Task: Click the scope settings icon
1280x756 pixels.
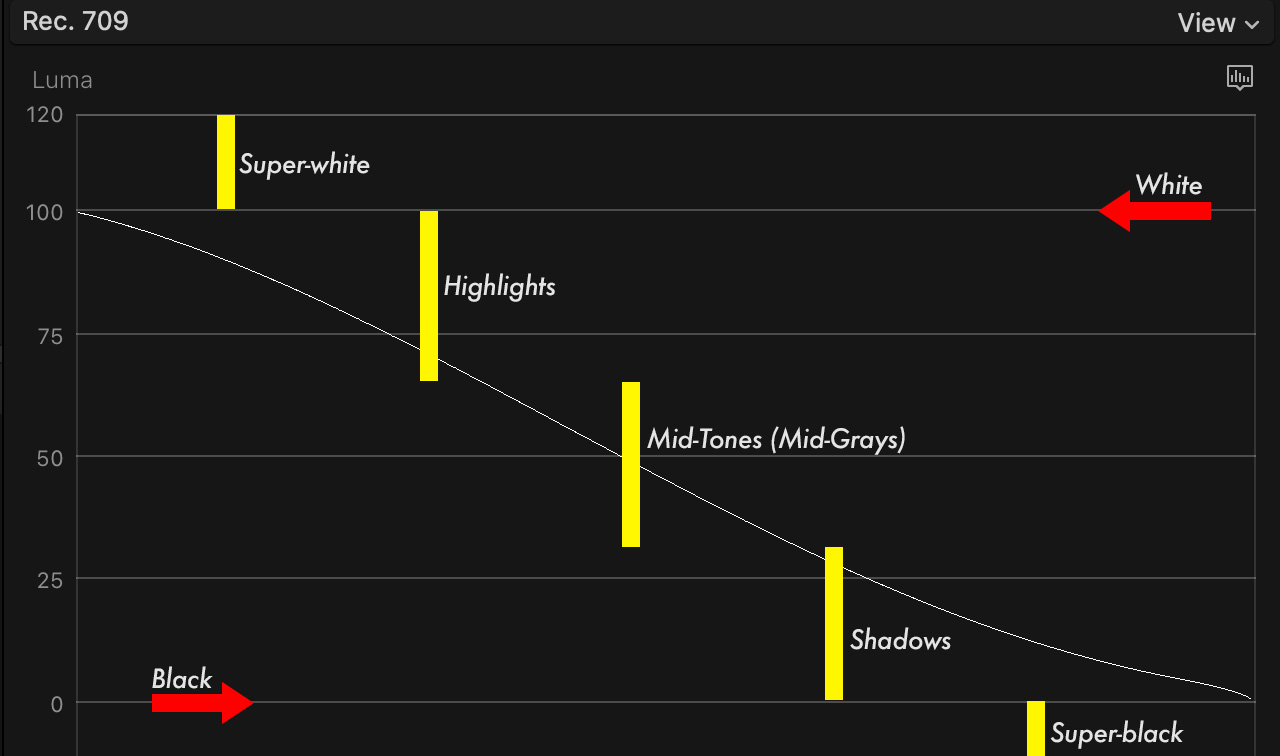Action: 1239,78
